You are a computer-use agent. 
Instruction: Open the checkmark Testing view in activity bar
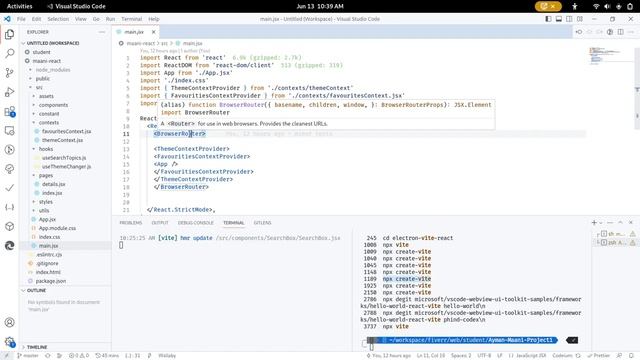point(9,188)
